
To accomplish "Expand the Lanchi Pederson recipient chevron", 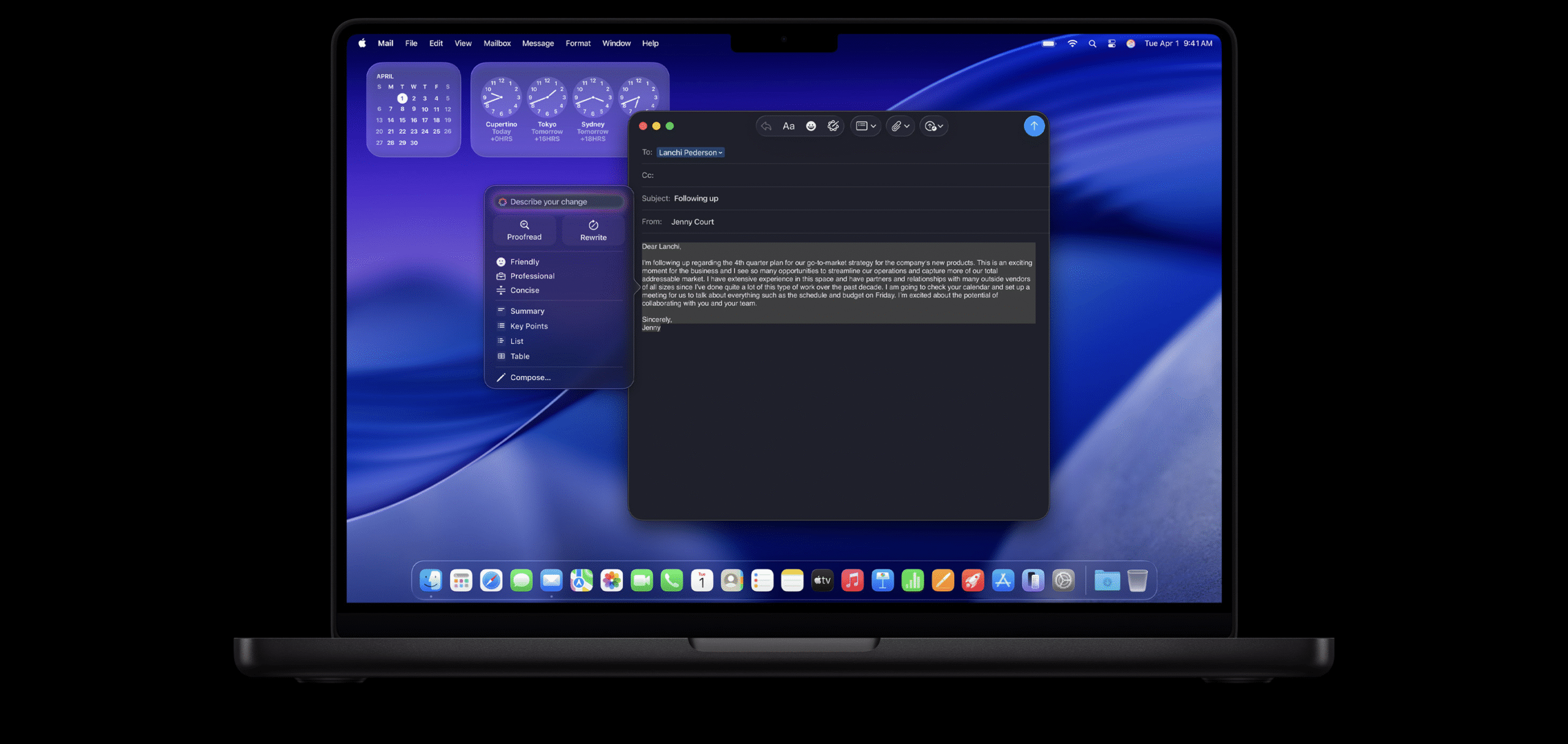I will point(720,153).
